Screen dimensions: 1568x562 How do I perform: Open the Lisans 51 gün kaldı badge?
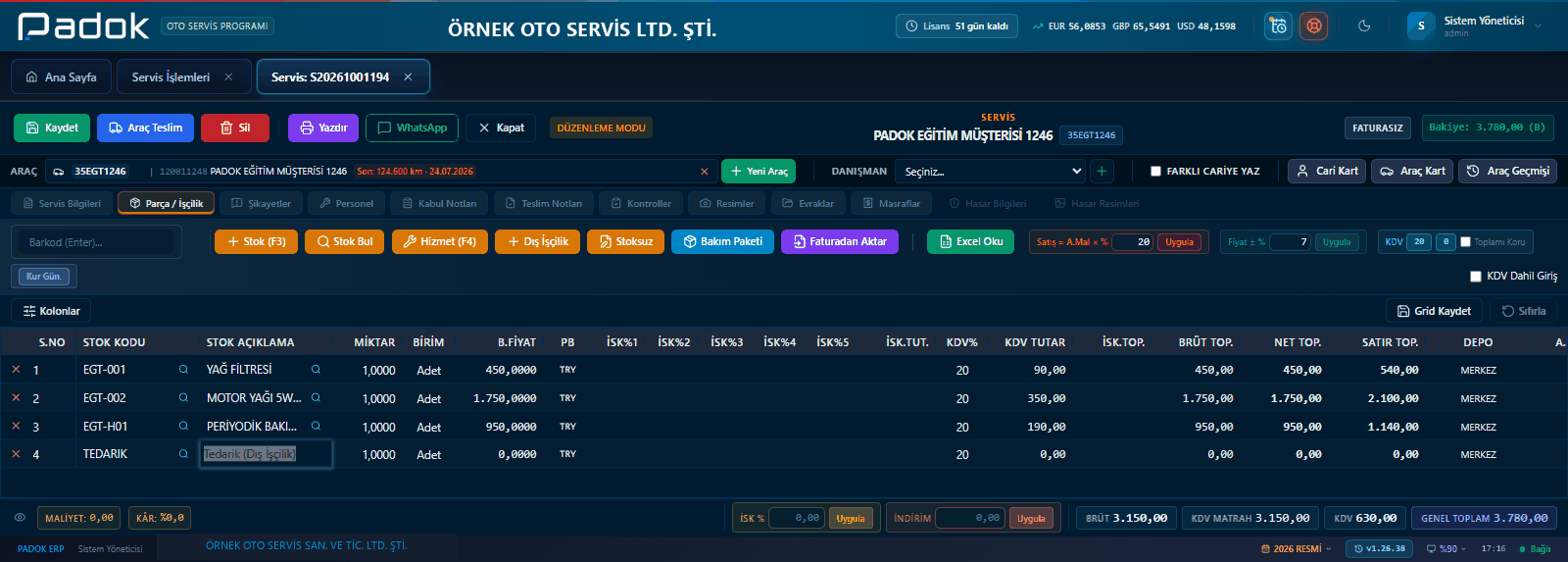point(956,26)
